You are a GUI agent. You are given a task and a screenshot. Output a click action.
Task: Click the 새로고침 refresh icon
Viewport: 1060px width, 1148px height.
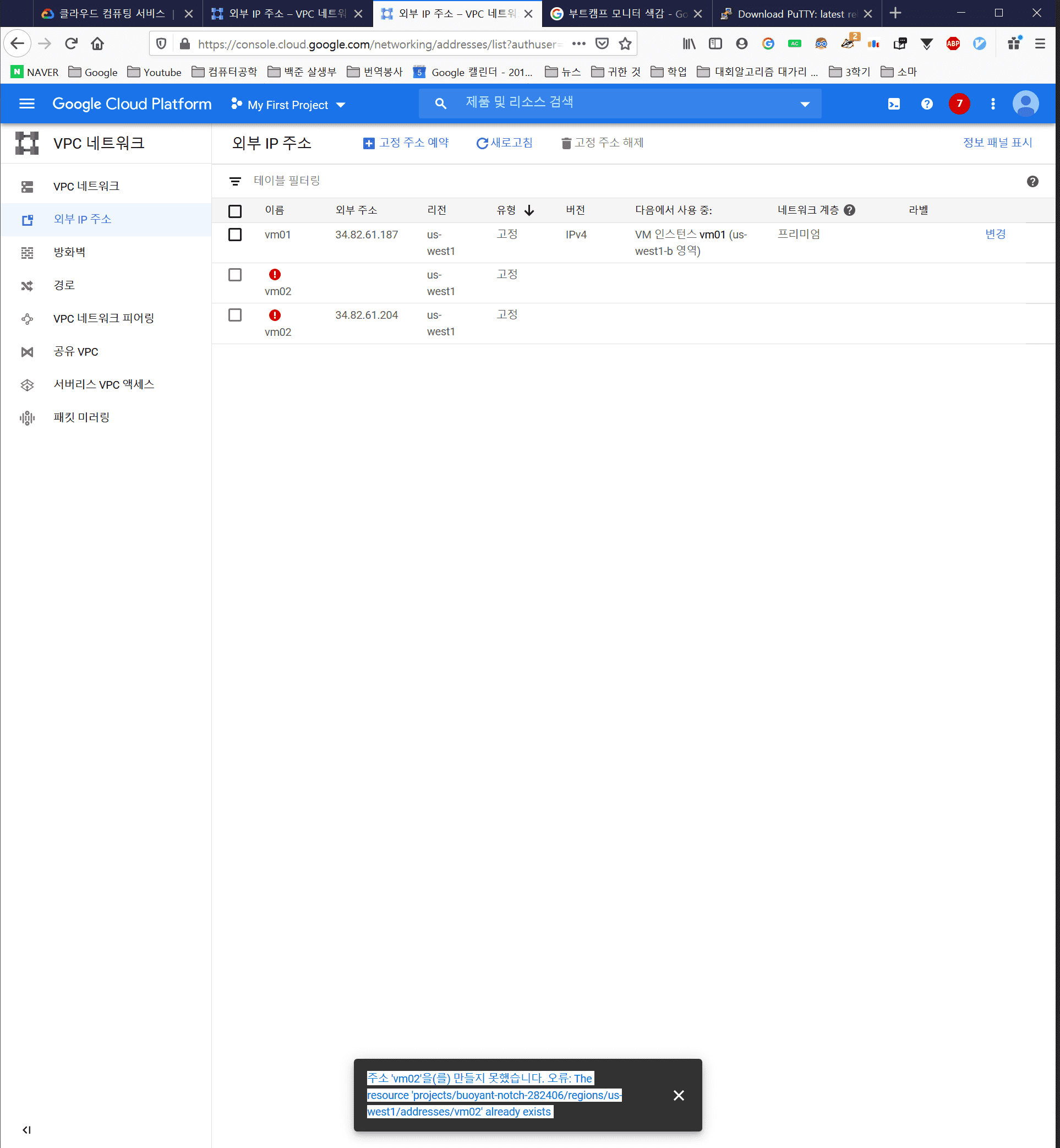point(482,143)
